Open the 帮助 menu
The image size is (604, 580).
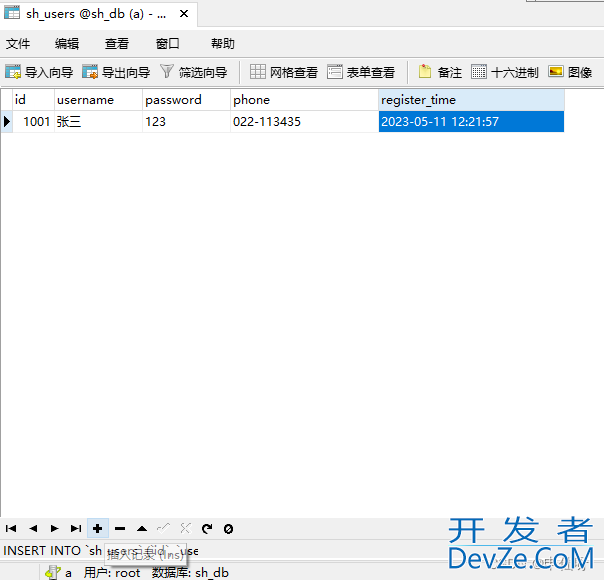[222, 44]
